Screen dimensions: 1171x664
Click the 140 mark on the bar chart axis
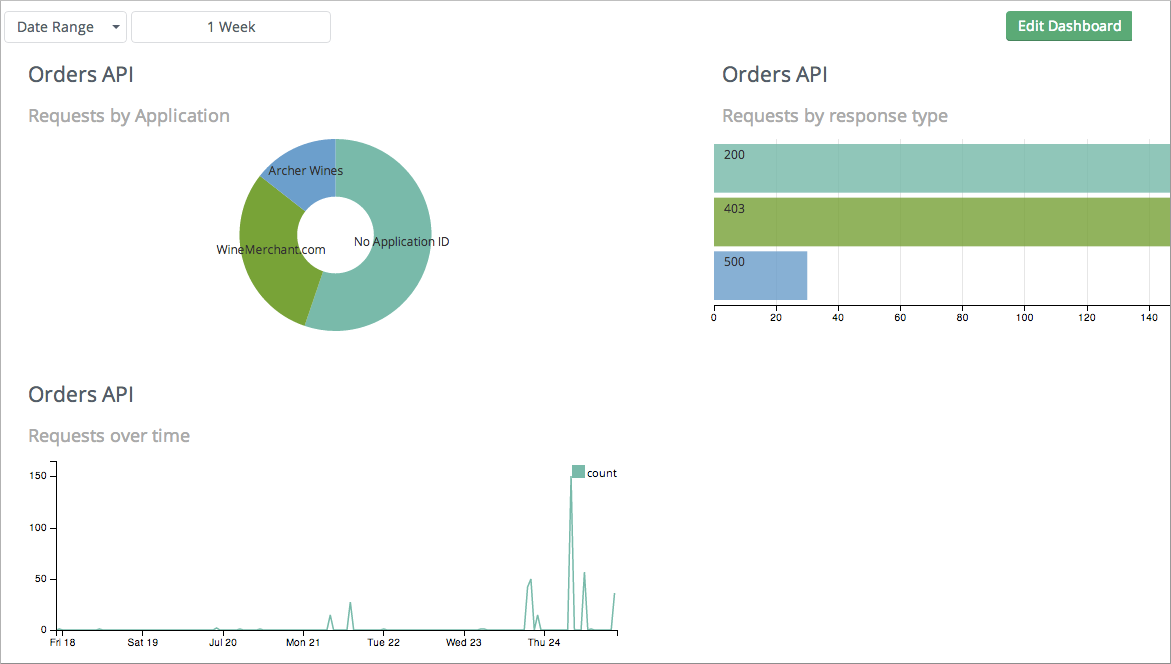(x=1148, y=317)
